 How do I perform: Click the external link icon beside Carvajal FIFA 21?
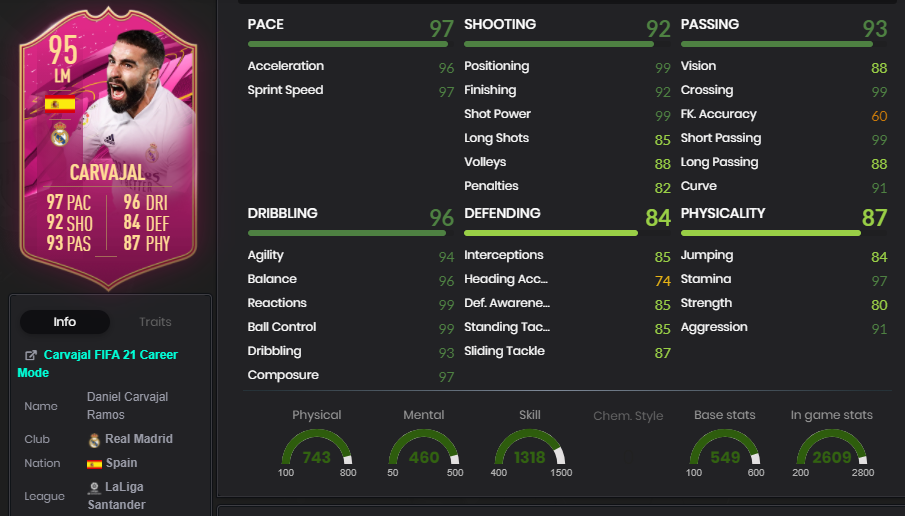(x=31, y=356)
